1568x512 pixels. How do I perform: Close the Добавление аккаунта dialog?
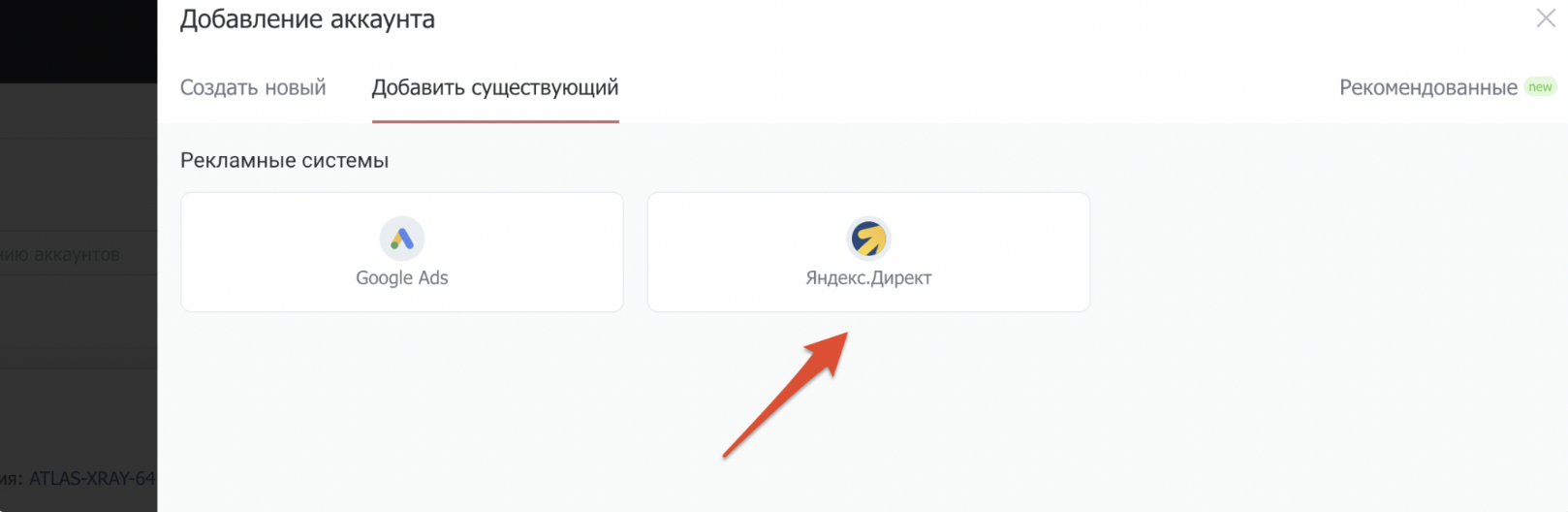(1545, 18)
